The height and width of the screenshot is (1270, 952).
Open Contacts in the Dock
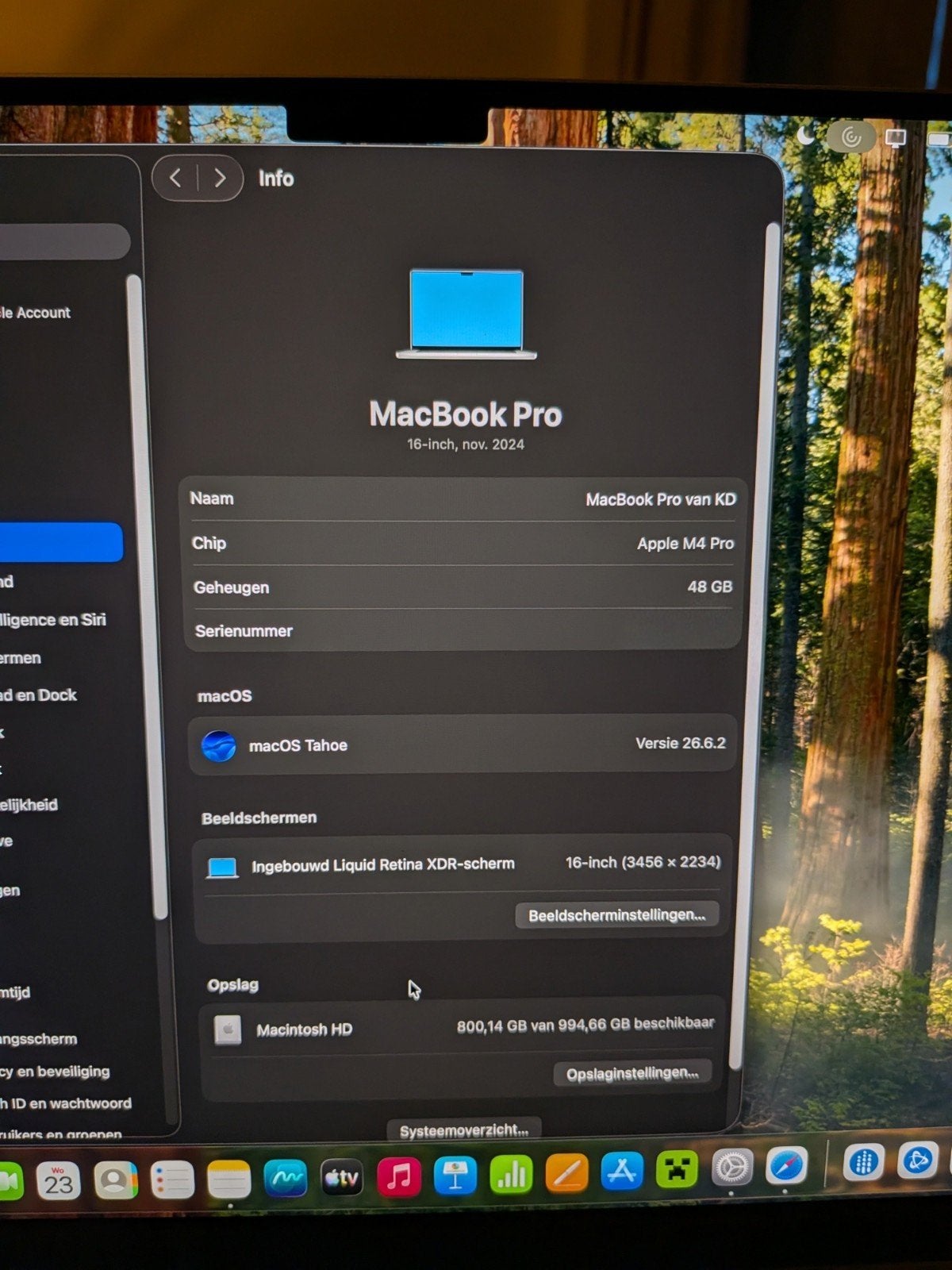116,1180
